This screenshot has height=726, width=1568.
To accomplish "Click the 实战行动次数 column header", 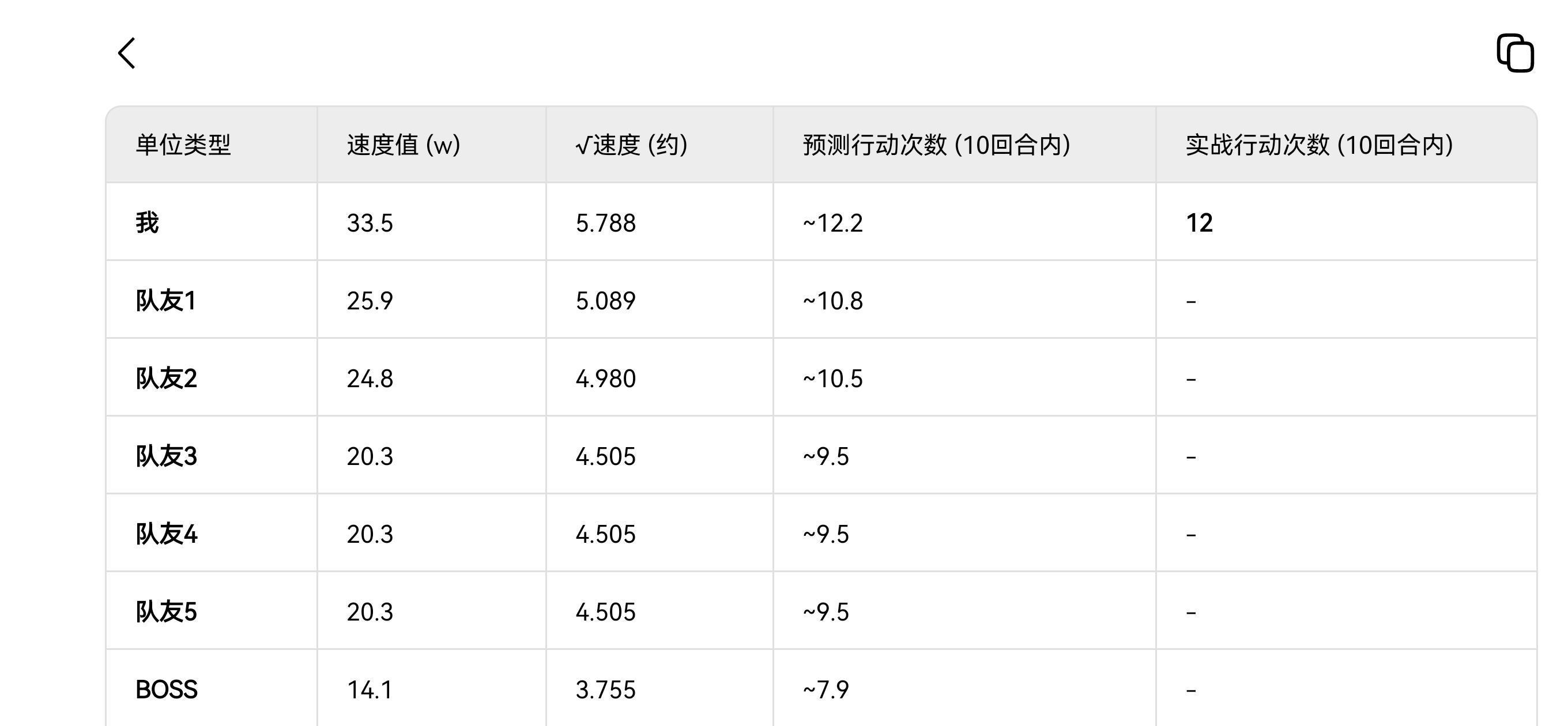I will [1320, 145].
